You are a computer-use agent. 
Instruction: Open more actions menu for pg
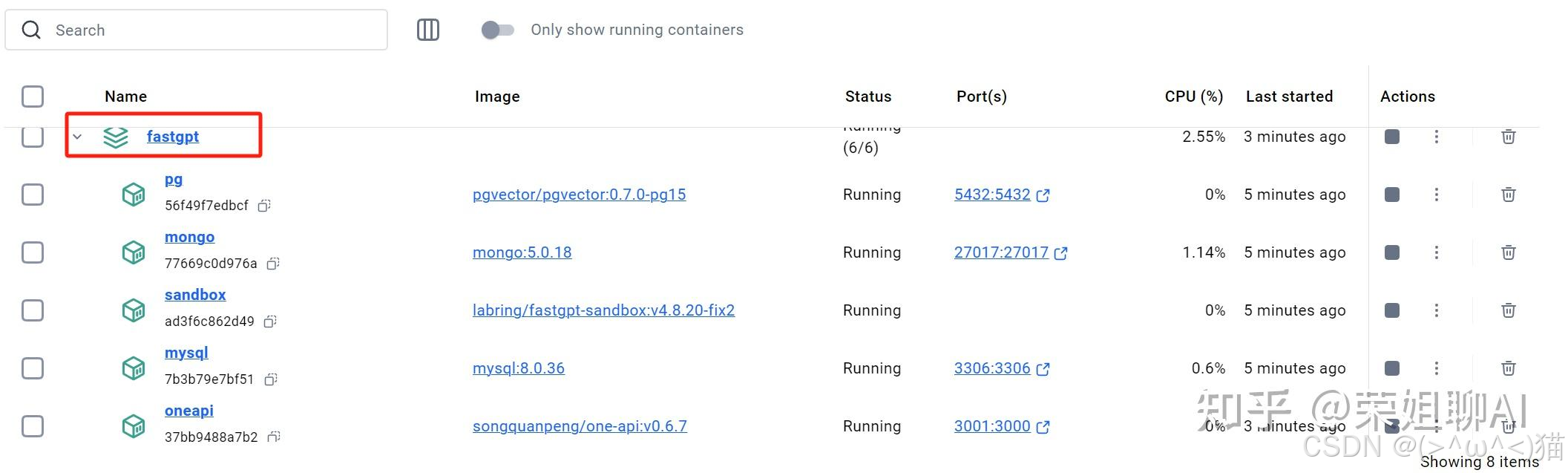point(1437,195)
